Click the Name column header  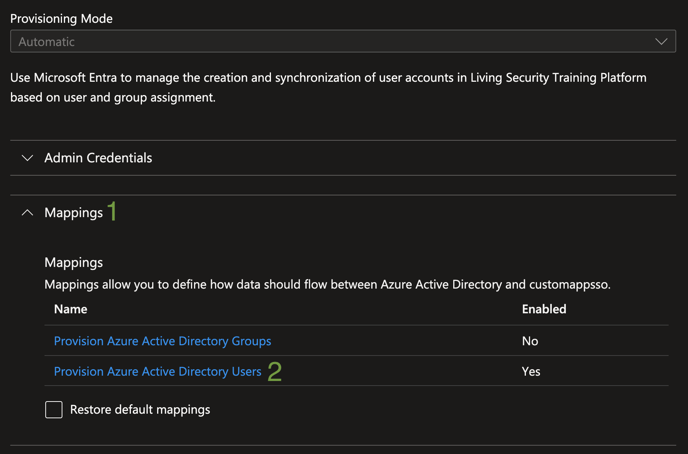click(x=70, y=309)
